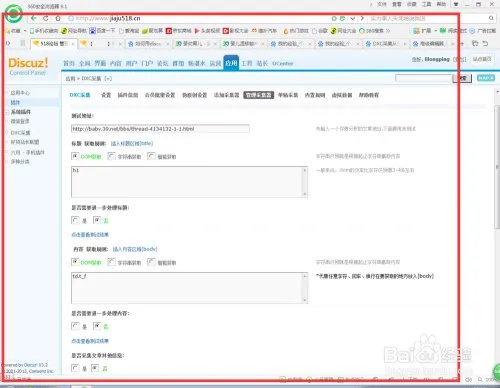Select 智能获取 radio for title rule

click(151, 156)
